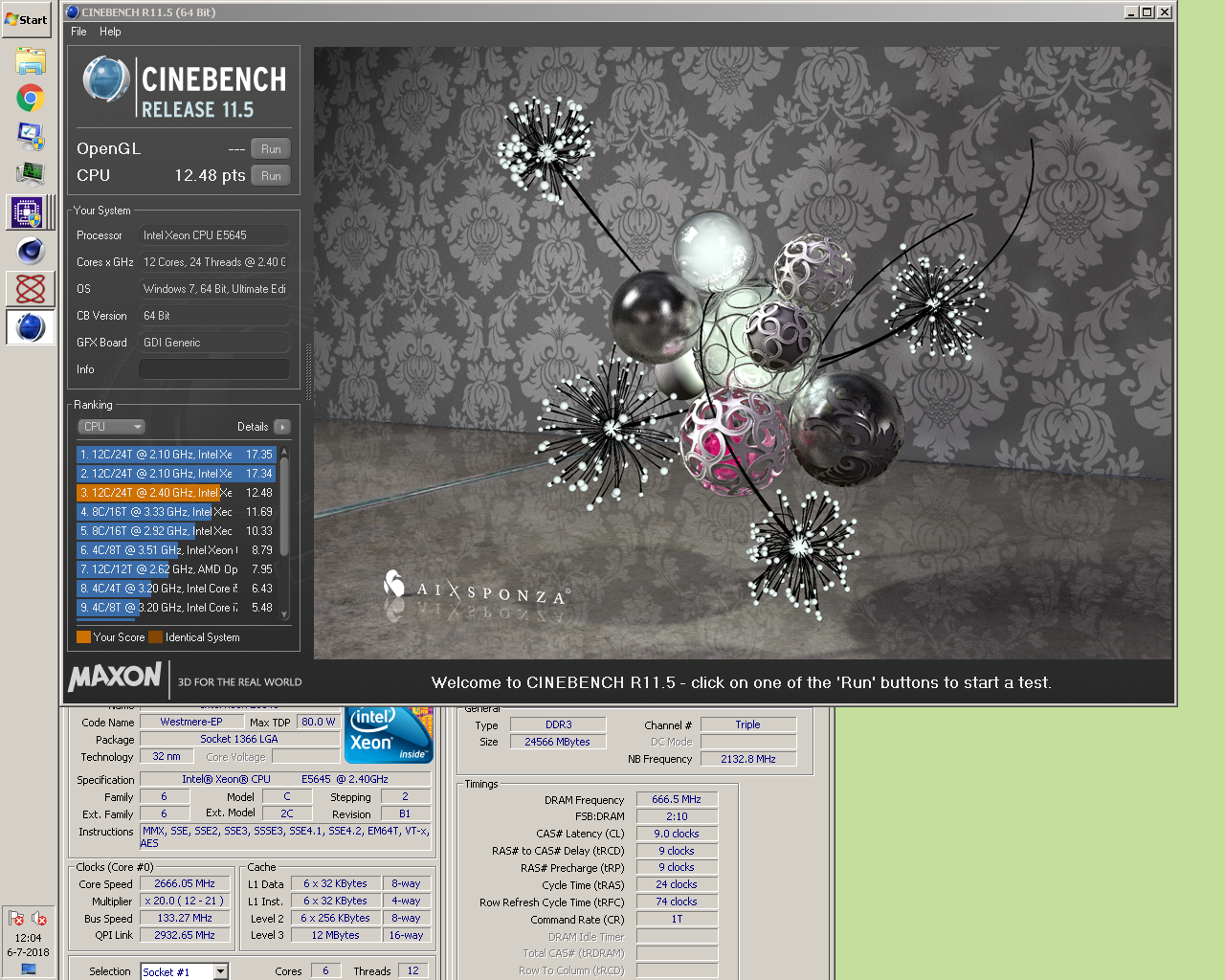Switch to the red atom-logo taskbar app
Viewport: 1225px width, 980px height.
pos(30,289)
